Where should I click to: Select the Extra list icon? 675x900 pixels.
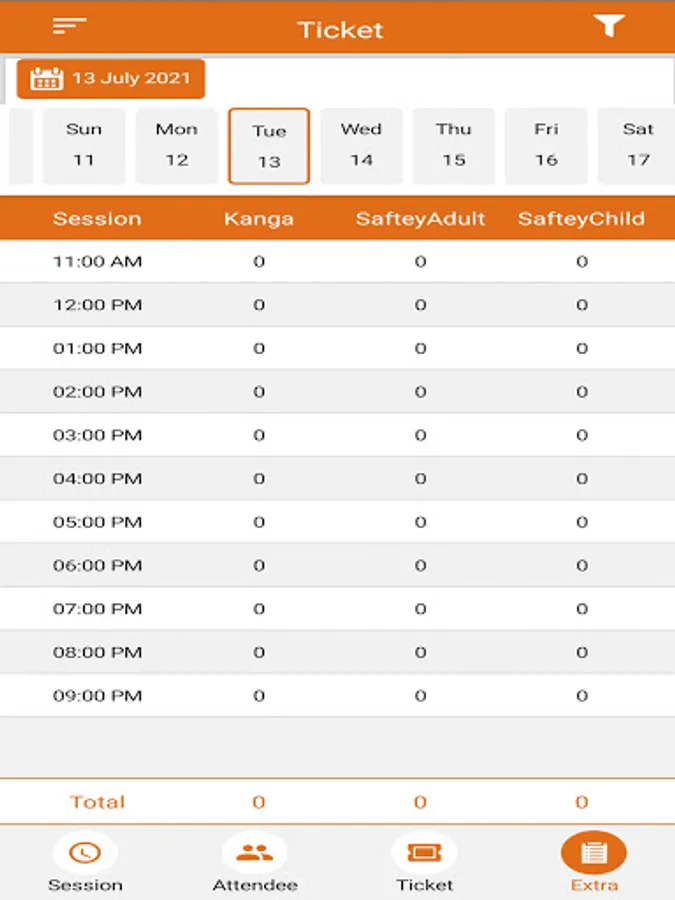click(x=593, y=852)
